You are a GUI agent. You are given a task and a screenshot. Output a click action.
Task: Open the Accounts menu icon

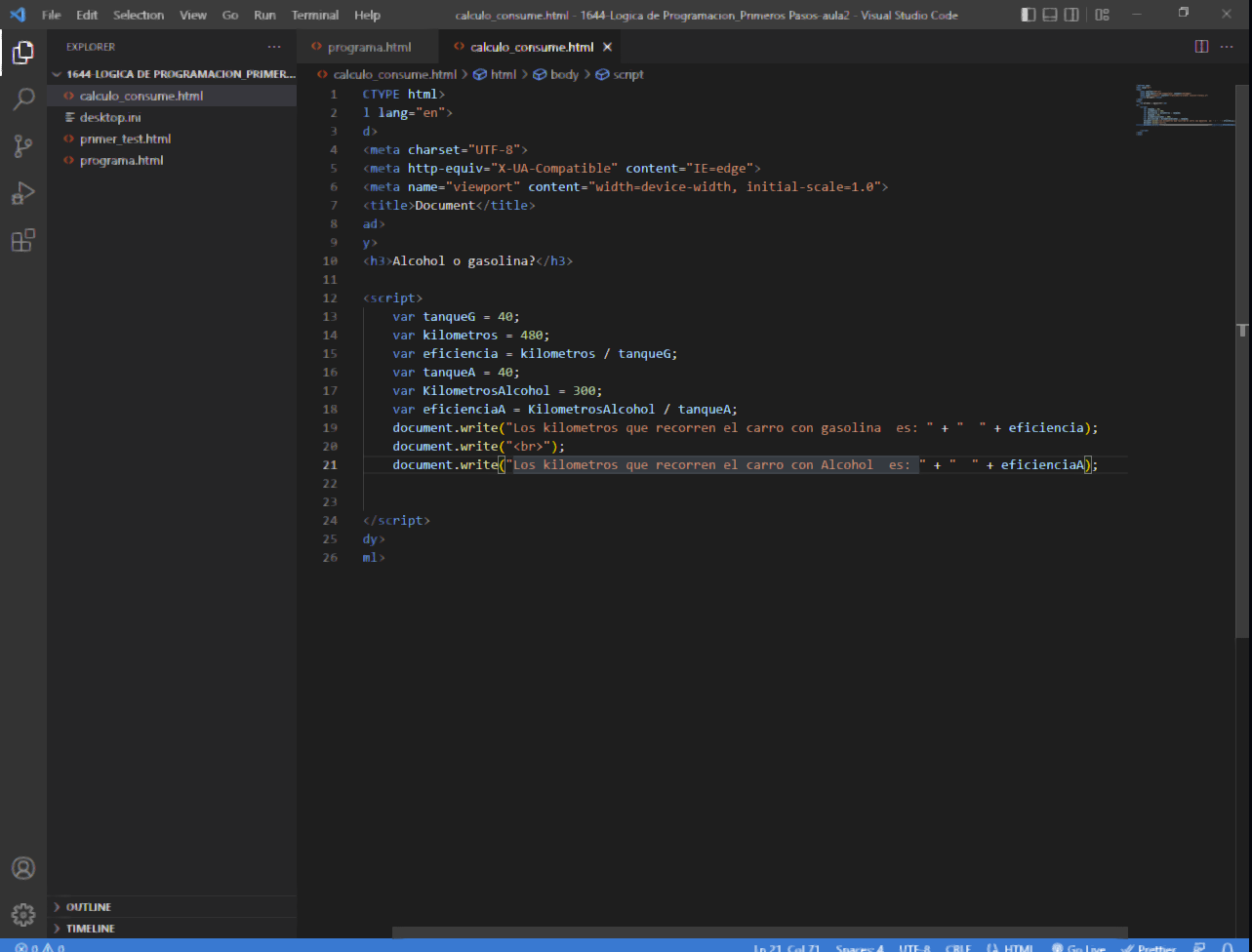(22, 868)
